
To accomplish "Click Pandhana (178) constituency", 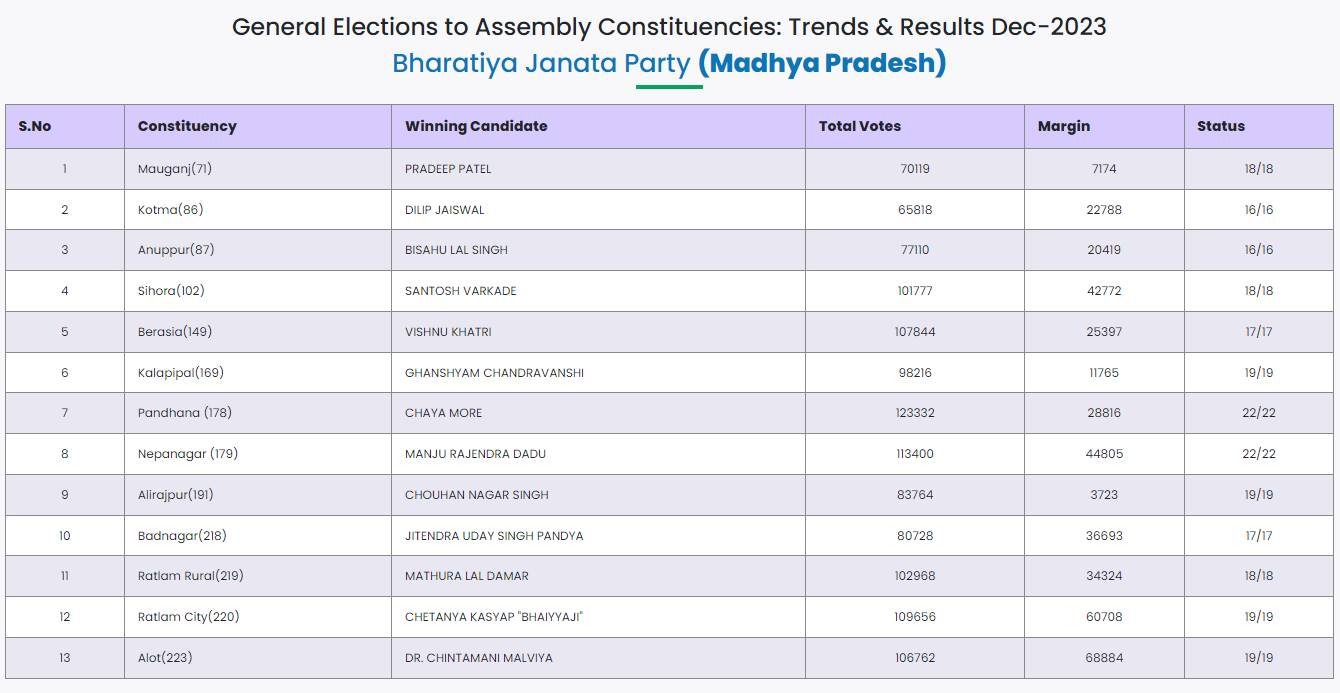I will [x=185, y=413].
